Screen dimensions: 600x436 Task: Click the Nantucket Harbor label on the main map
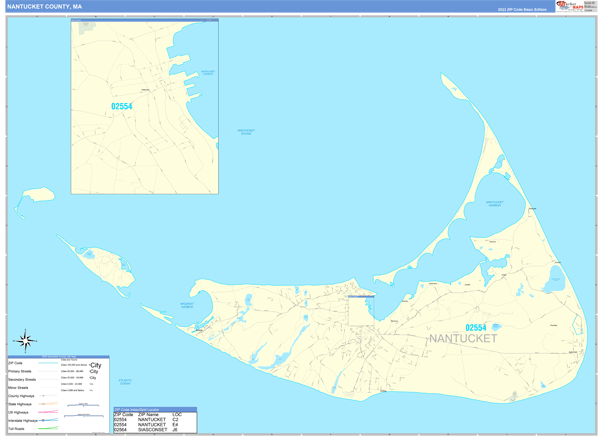tap(494, 203)
